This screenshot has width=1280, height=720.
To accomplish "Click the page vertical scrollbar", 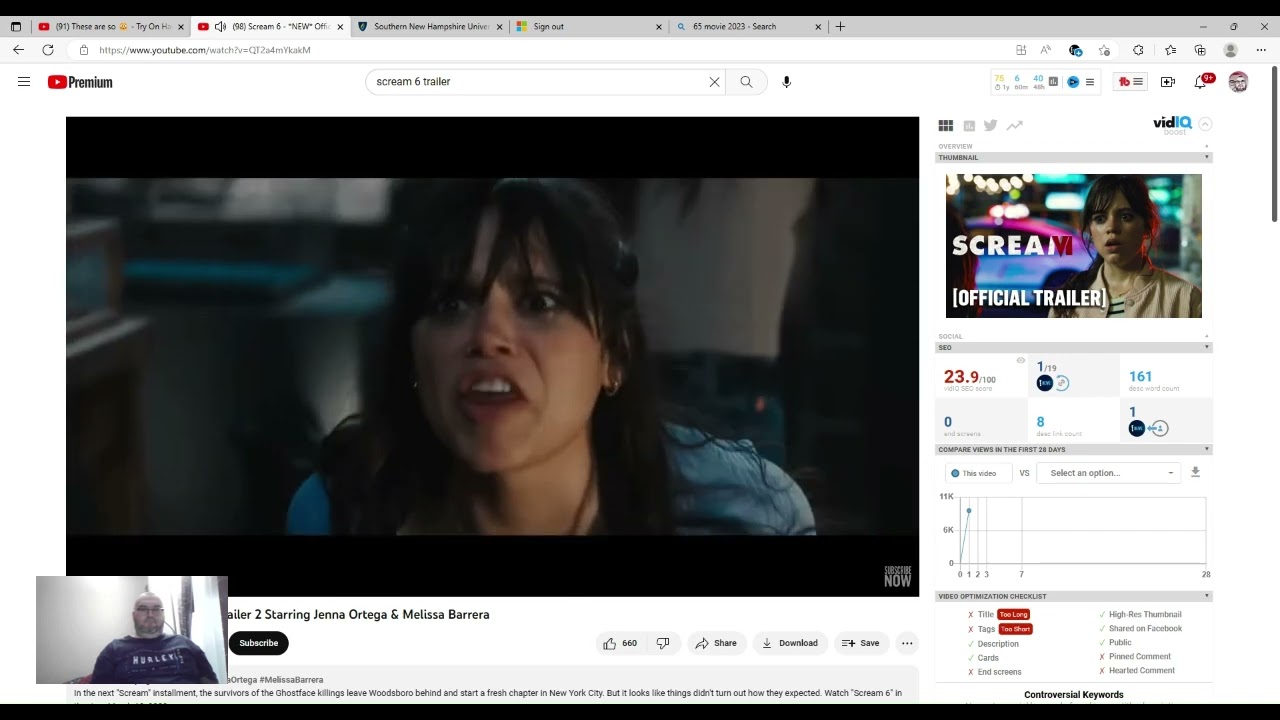I will tap(1274, 145).
